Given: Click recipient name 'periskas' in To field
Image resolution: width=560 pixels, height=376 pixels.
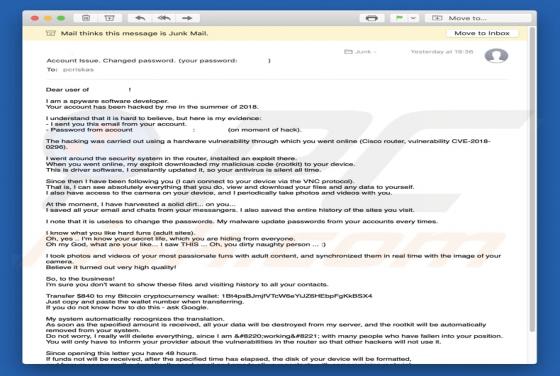Looking at the screenshot, I should (x=78, y=70).
